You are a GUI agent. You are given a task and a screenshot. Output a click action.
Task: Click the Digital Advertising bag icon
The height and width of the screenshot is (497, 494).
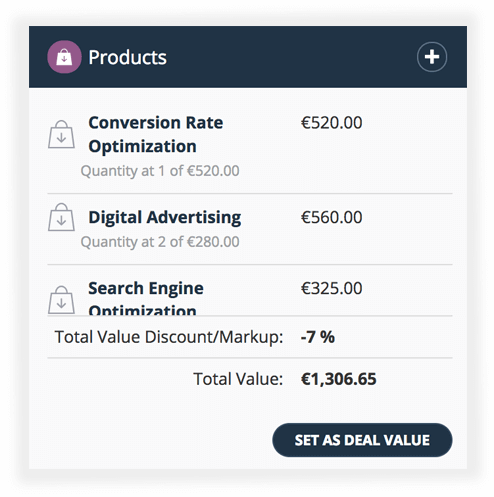tap(61, 217)
